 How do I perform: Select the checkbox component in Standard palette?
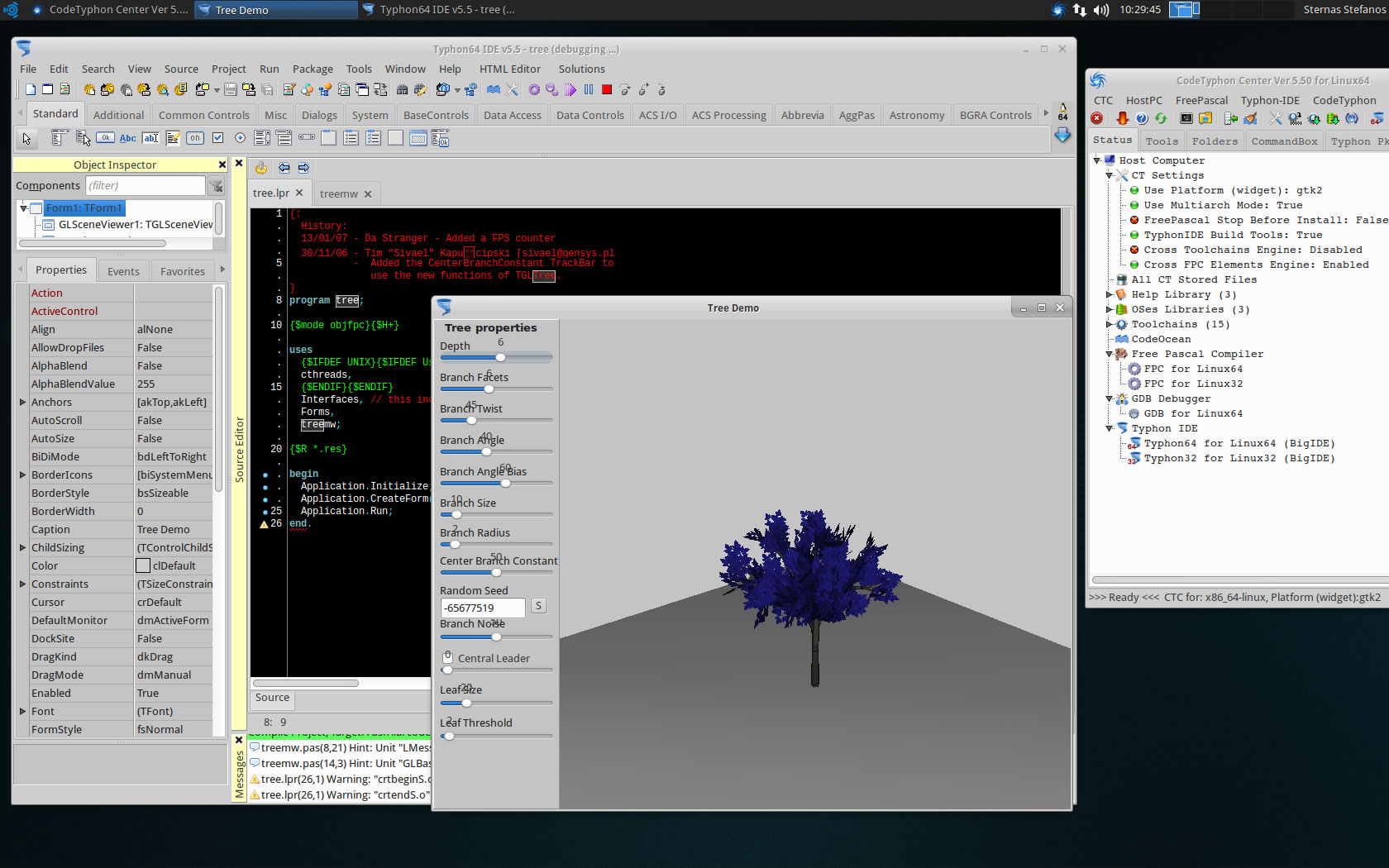217,138
